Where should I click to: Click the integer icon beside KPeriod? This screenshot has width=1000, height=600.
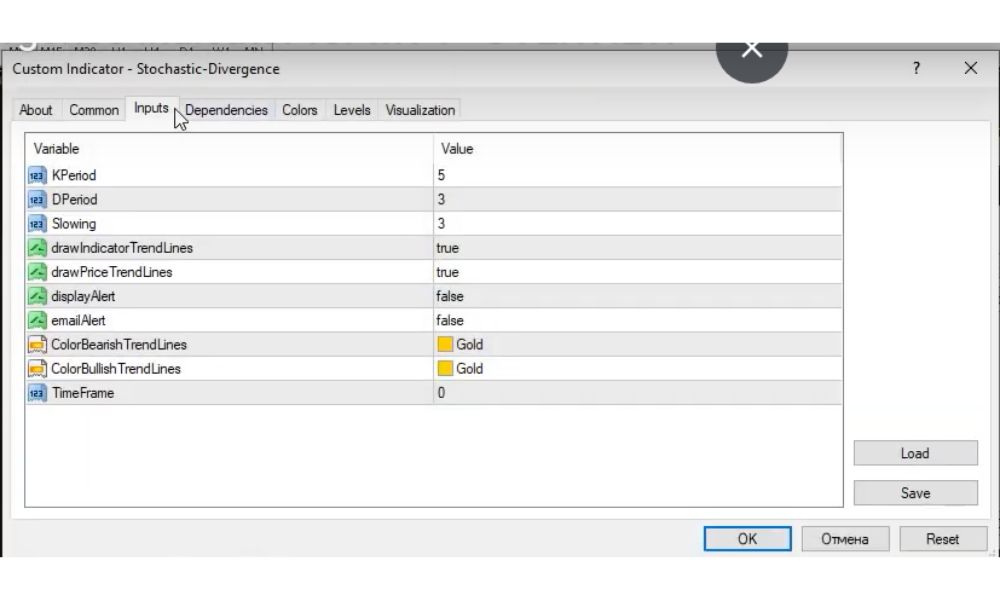37,176
